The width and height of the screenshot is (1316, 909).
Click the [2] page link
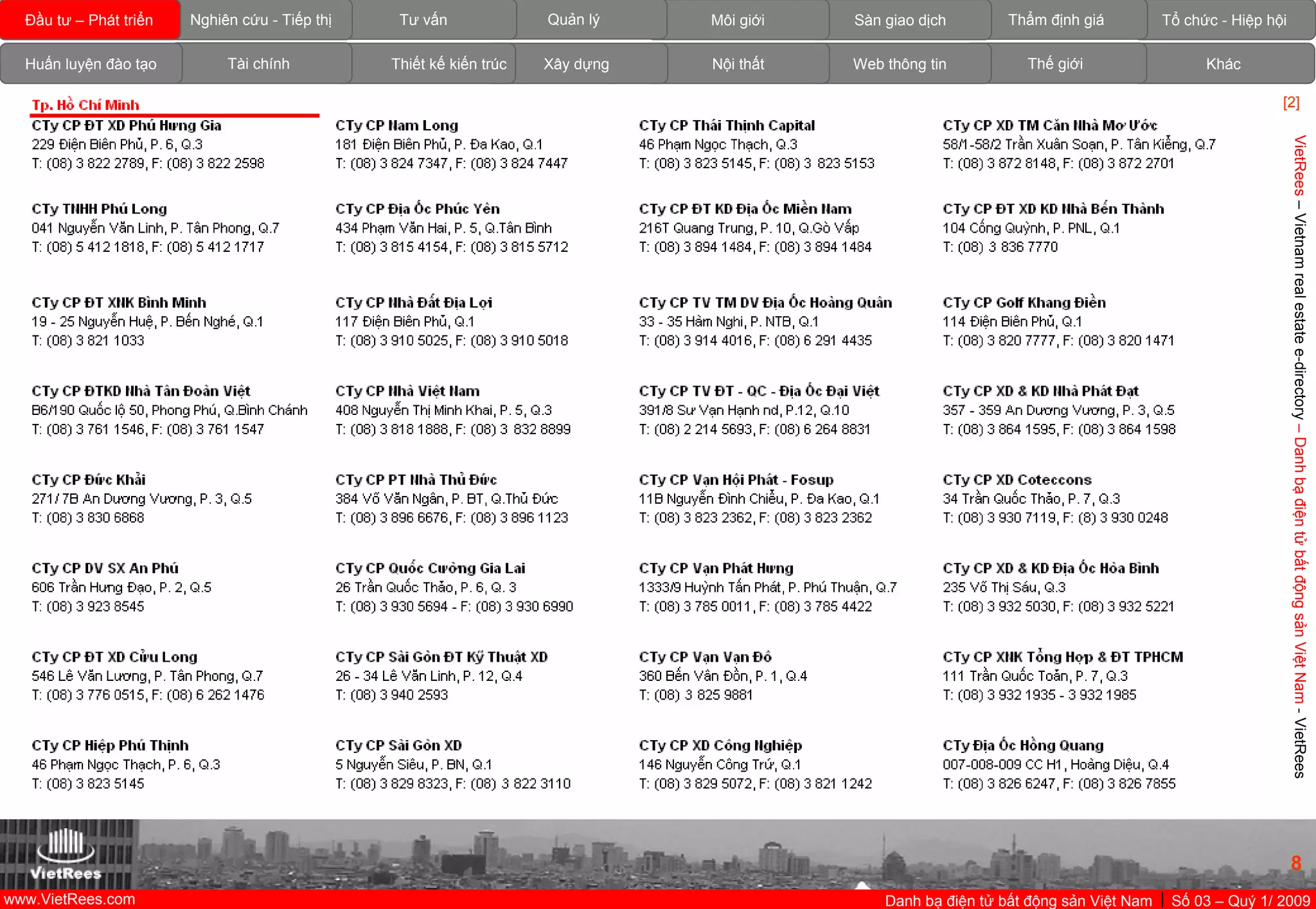pos(1291,102)
